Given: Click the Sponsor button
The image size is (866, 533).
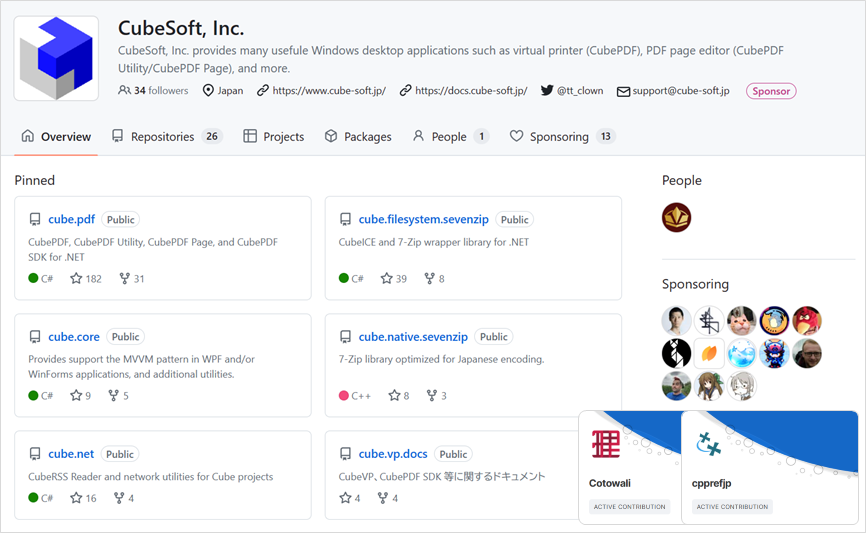Looking at the screenshot, I should 771,91.
